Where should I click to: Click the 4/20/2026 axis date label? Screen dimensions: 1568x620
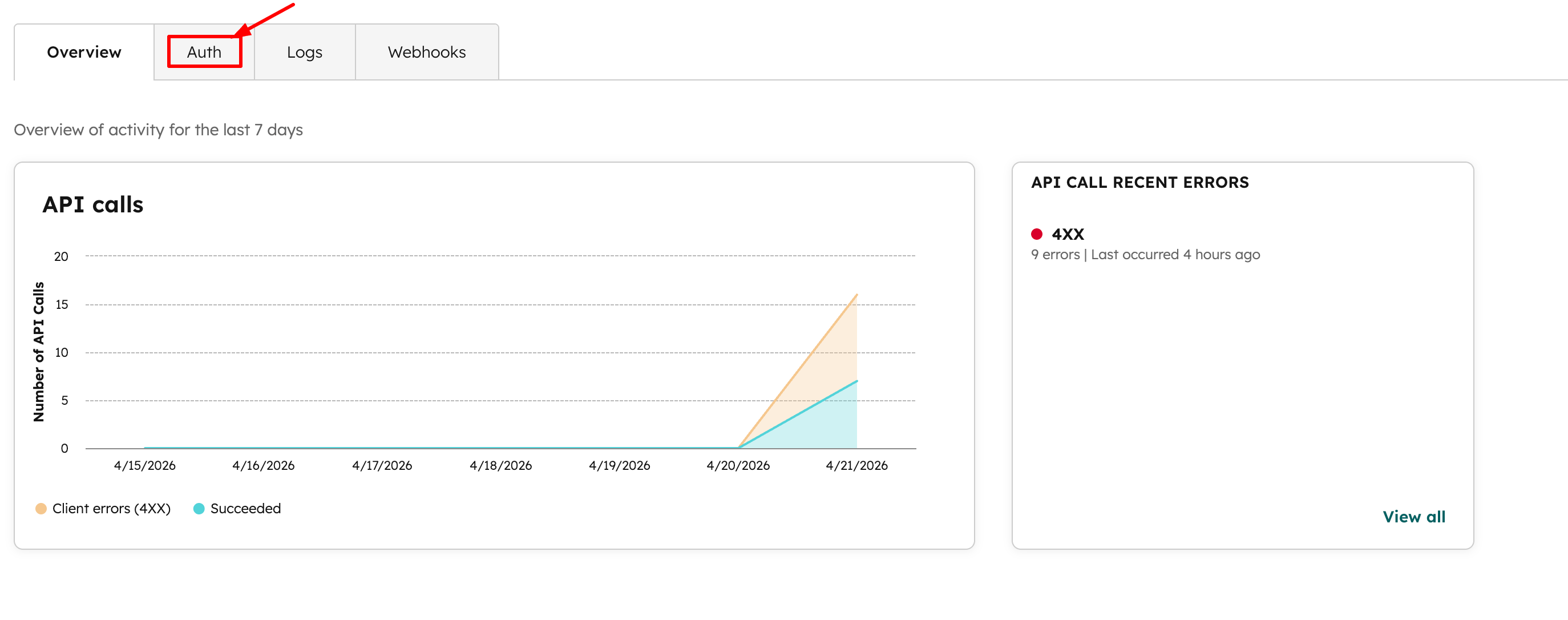(738, 465)
